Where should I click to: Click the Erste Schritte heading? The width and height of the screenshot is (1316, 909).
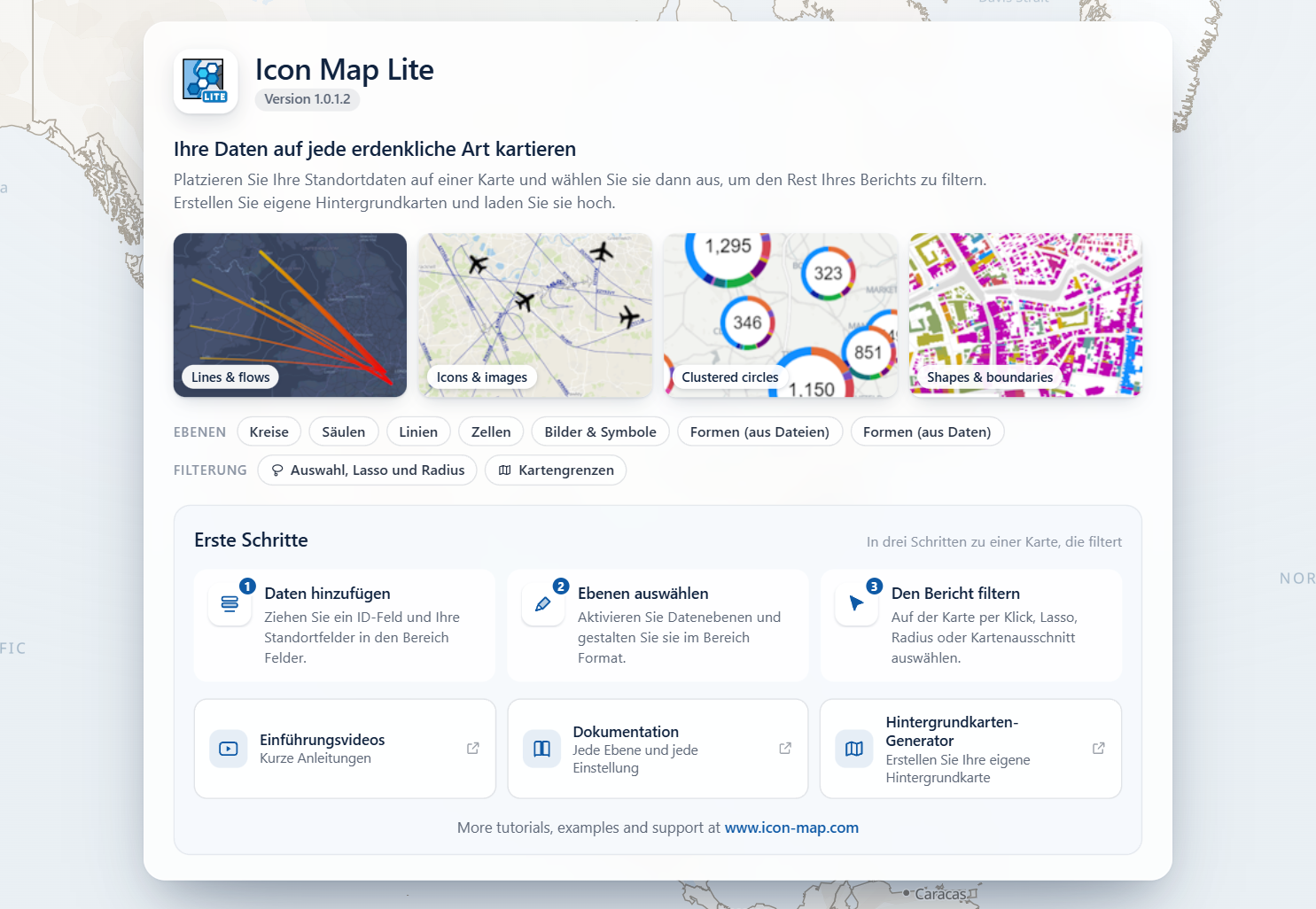[x=251, y=540]
